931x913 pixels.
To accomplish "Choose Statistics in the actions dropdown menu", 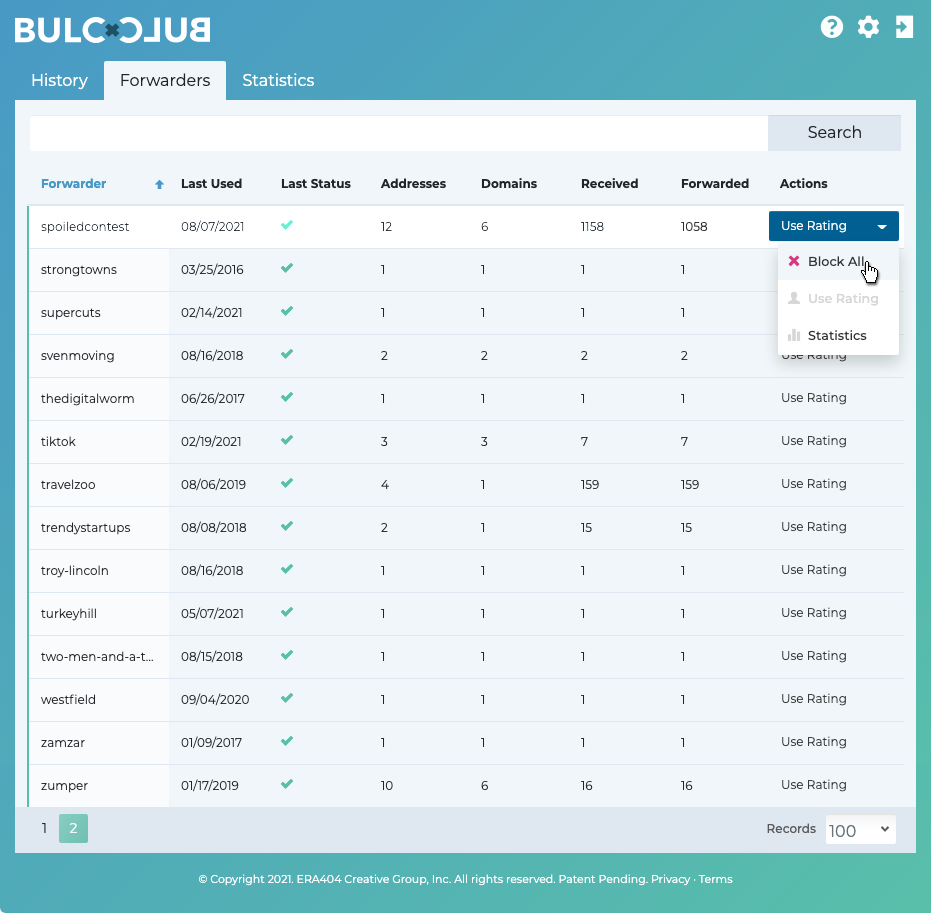I will (838, 335).
